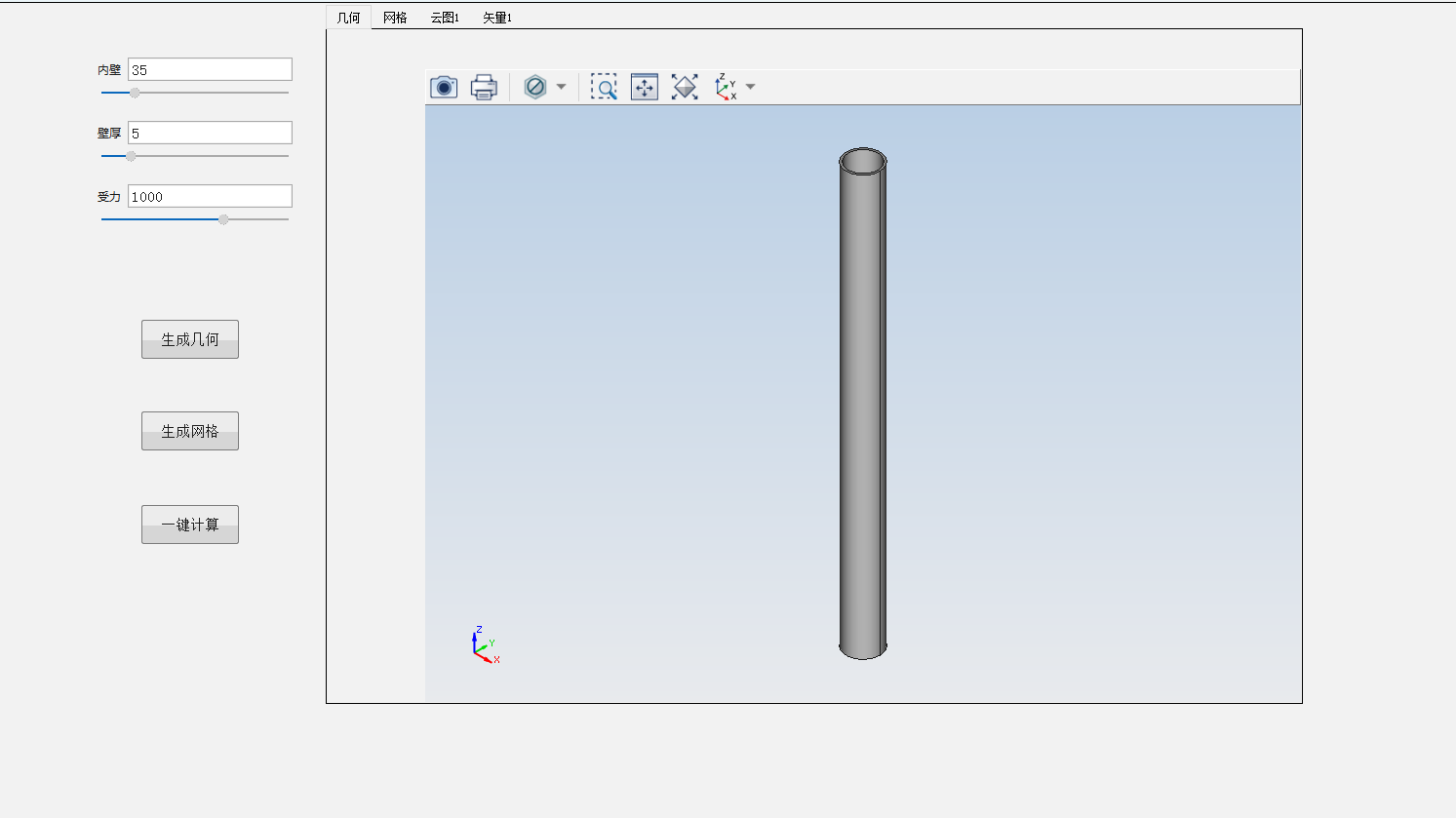Screen dimensions: 1456x818
Task: Click the transparency toggle icon in the toolbar
Action: pyautogui.click(x=535, y=87)
